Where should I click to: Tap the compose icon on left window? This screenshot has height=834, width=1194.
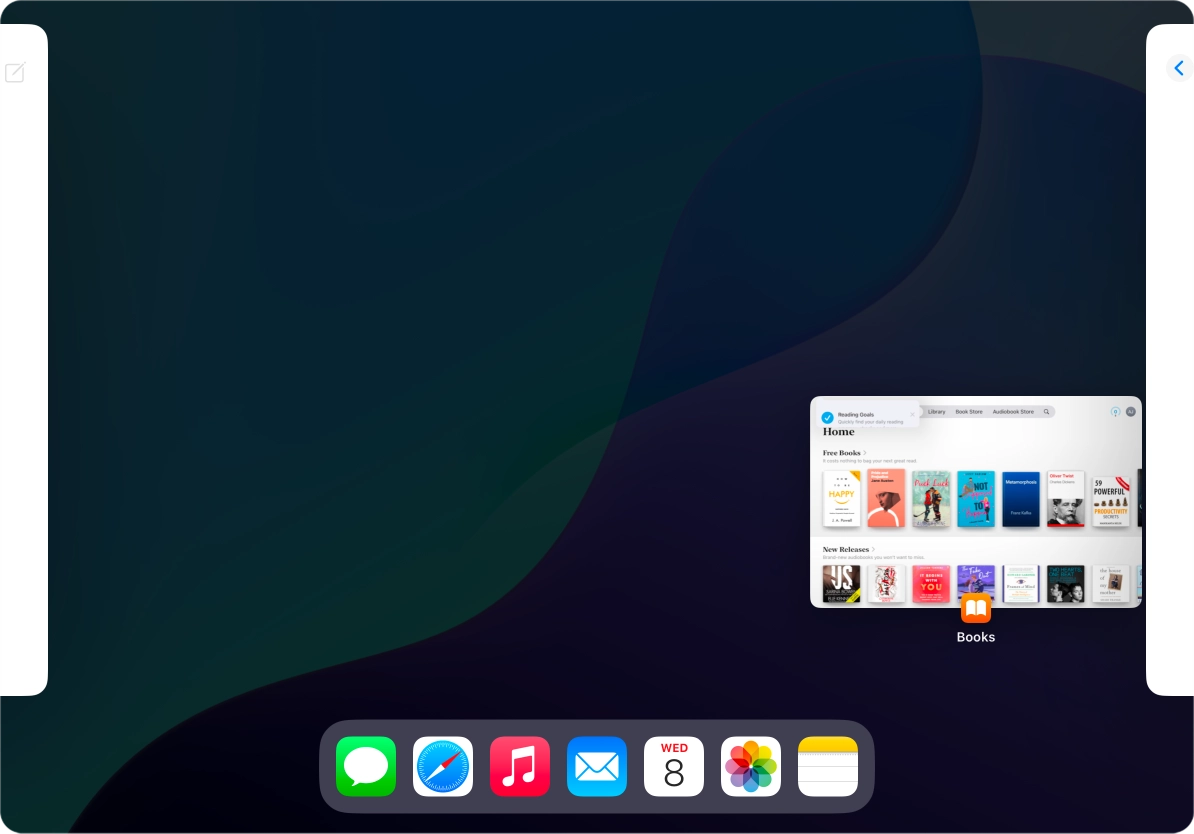15,73
